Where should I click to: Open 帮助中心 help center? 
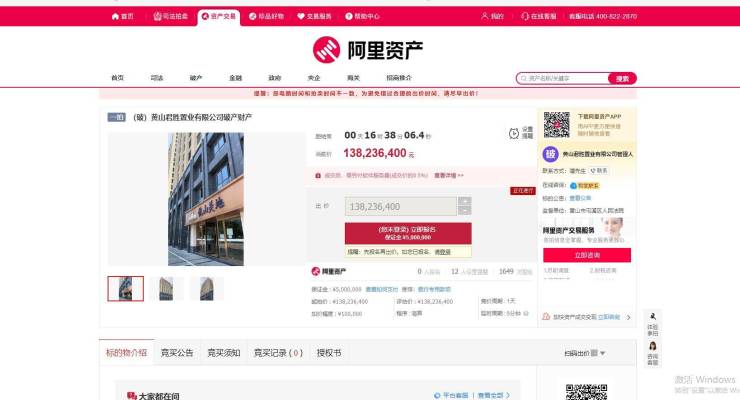click(362, 17)
